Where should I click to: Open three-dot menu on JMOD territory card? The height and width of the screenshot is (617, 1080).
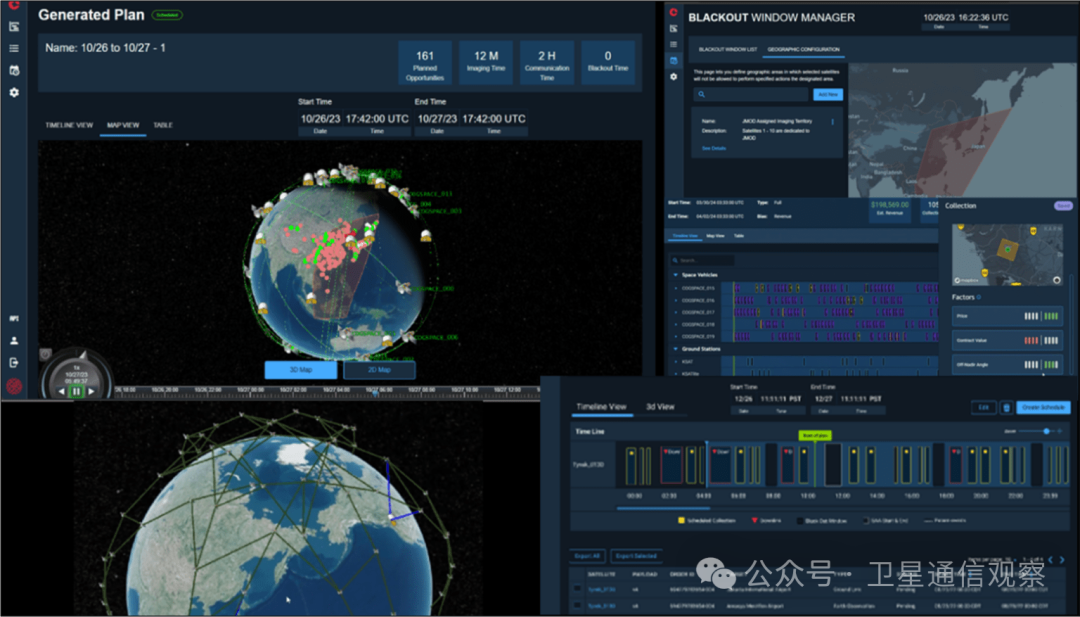coord(832,122)
